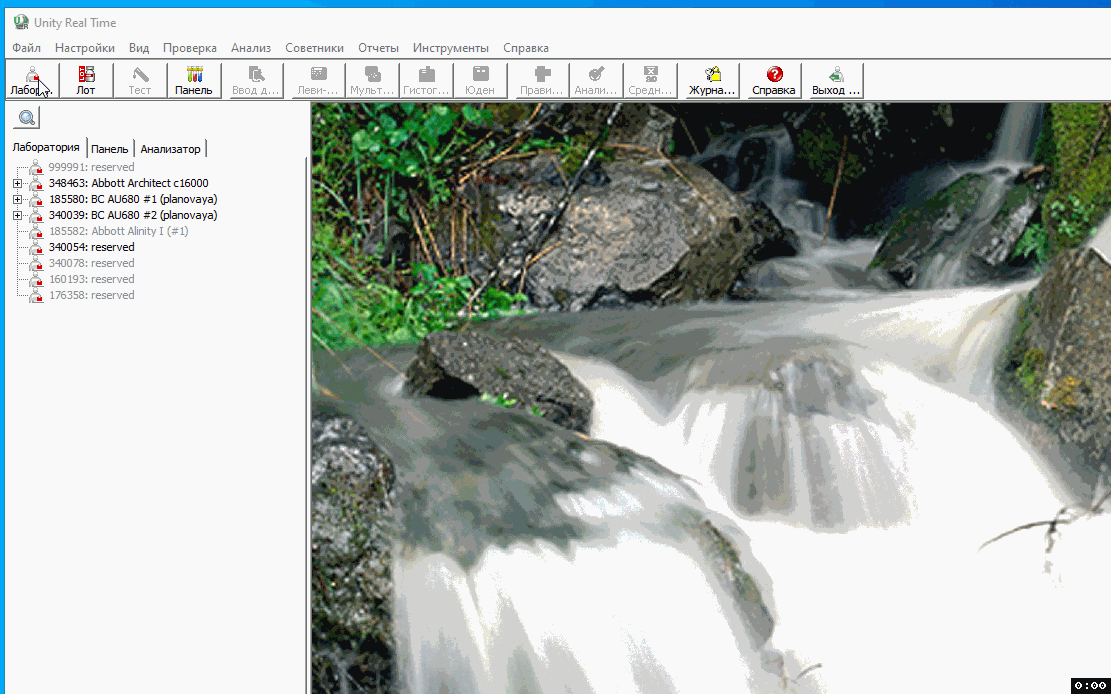Screen dimensions: 1111x694
Task: Expand the 185580 BC AU680 #1 node
Action: 17,199
